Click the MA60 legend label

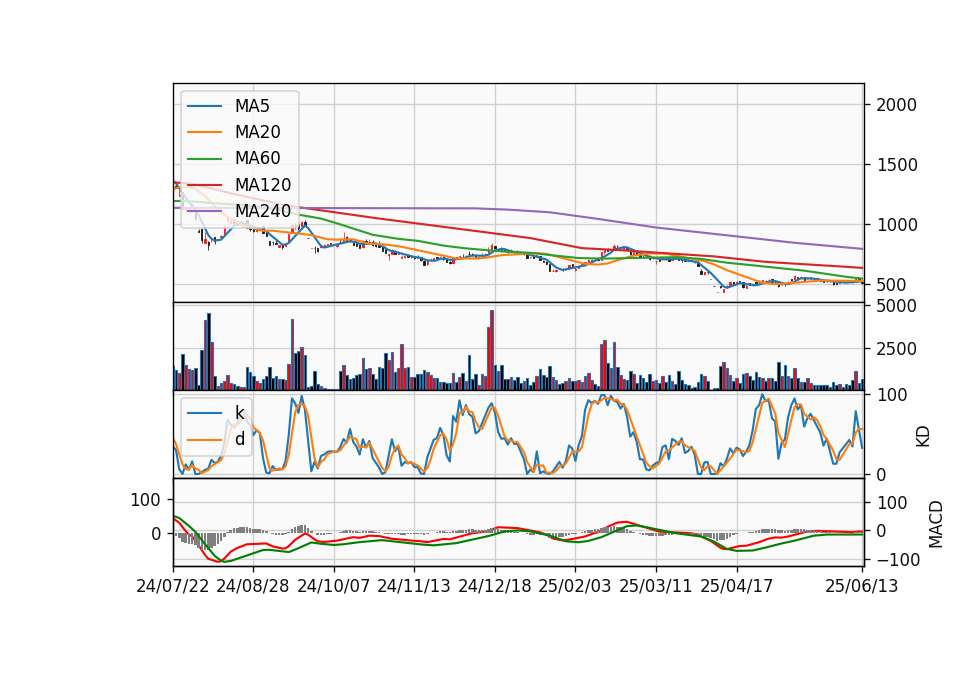(257, 159)
